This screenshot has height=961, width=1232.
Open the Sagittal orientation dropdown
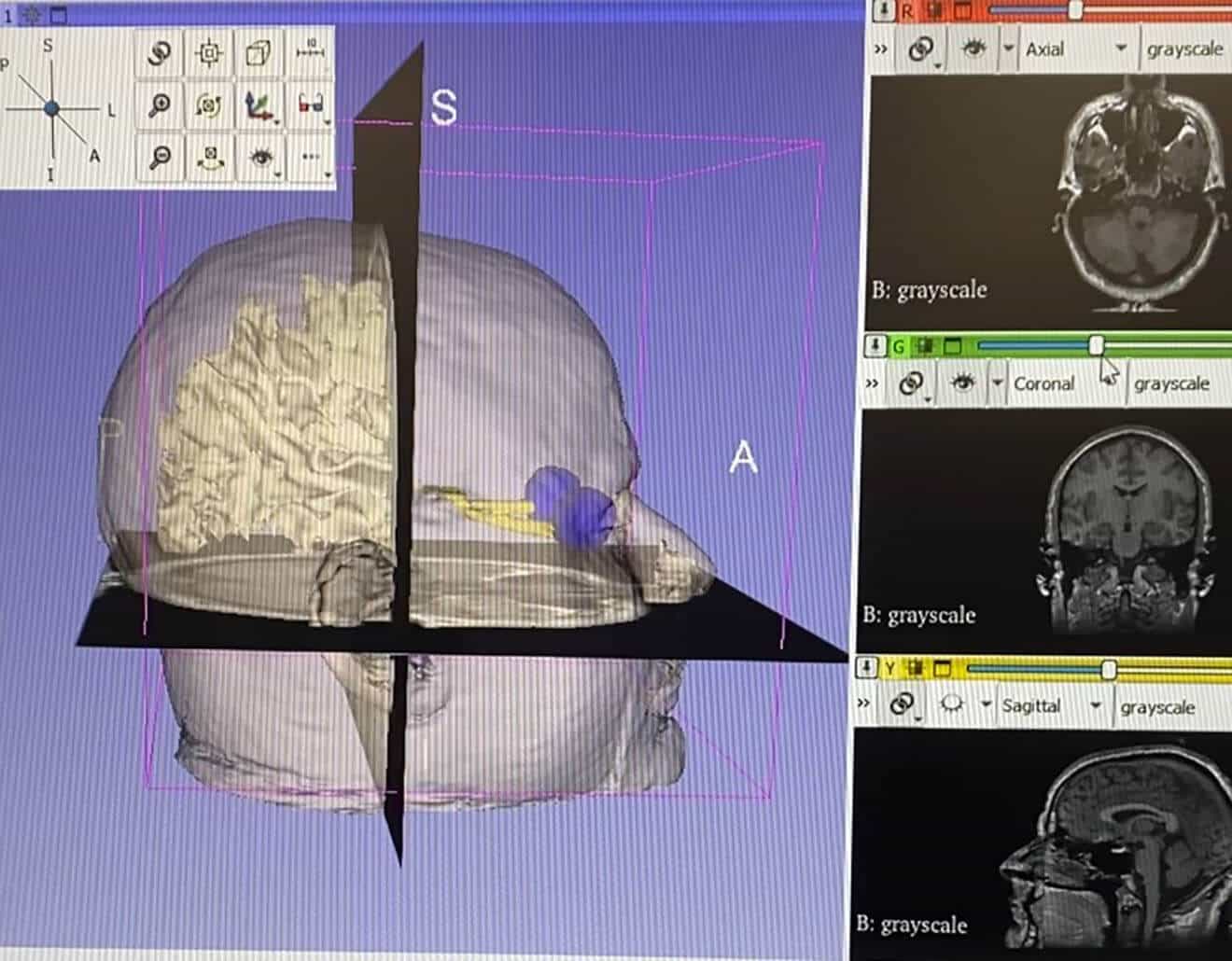tap(1095, 704)
